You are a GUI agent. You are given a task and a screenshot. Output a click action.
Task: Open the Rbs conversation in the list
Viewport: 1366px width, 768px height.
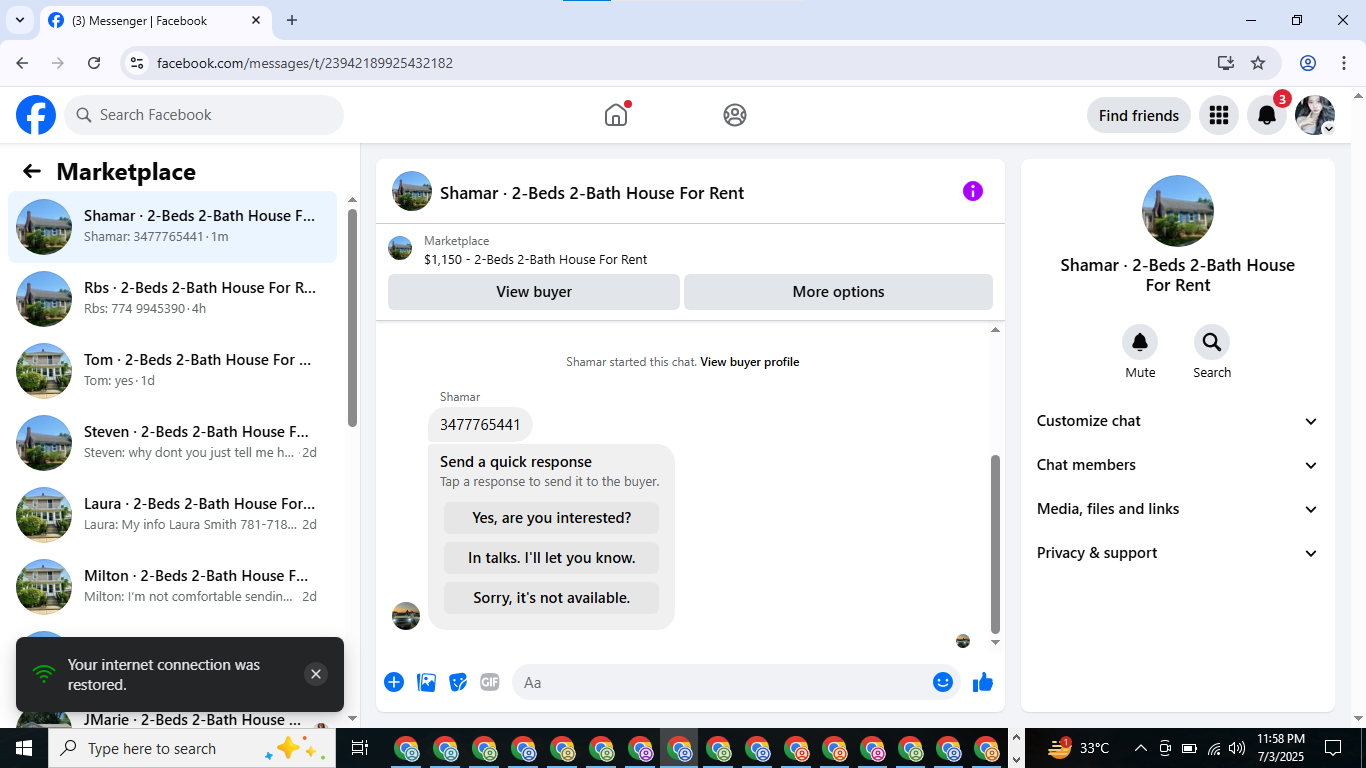click(172, 299)
